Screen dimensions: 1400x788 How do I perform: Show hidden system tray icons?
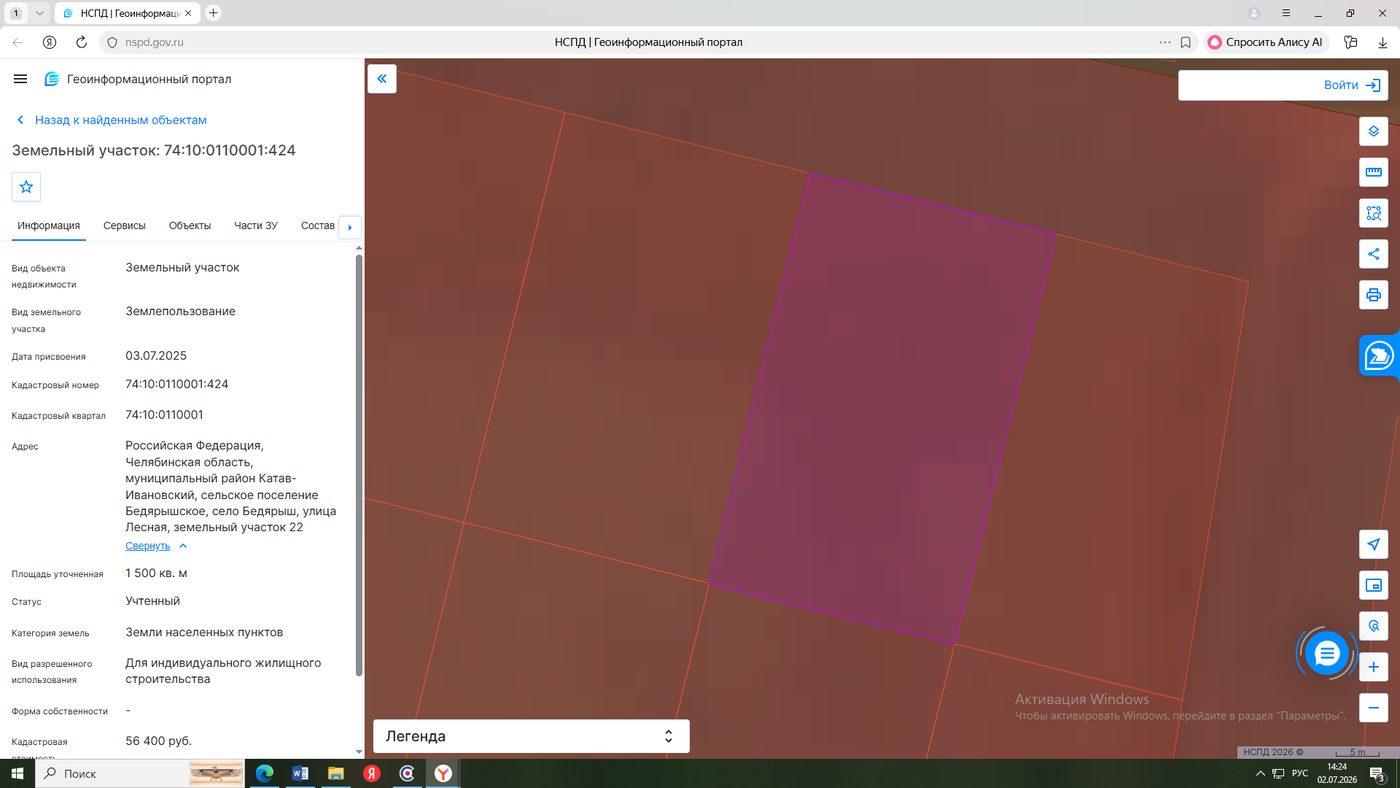[x=1260, y=774]
